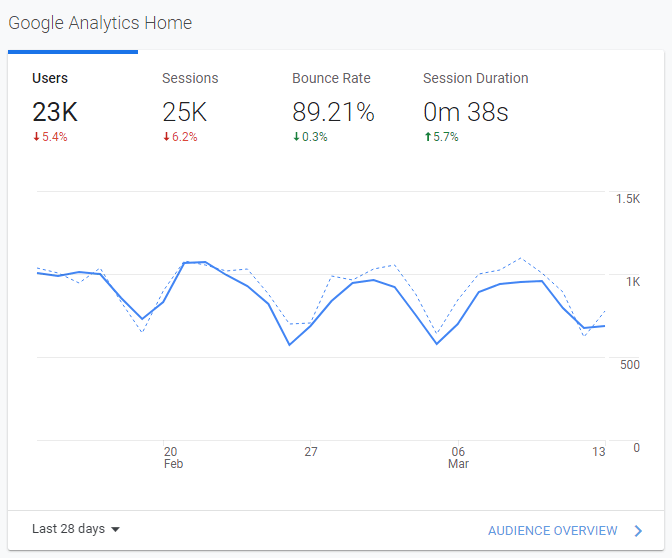This screenshot has width=672, height=558.
Task: Click the green 0.3% change indicator
Action: click(x=310, y=137)
